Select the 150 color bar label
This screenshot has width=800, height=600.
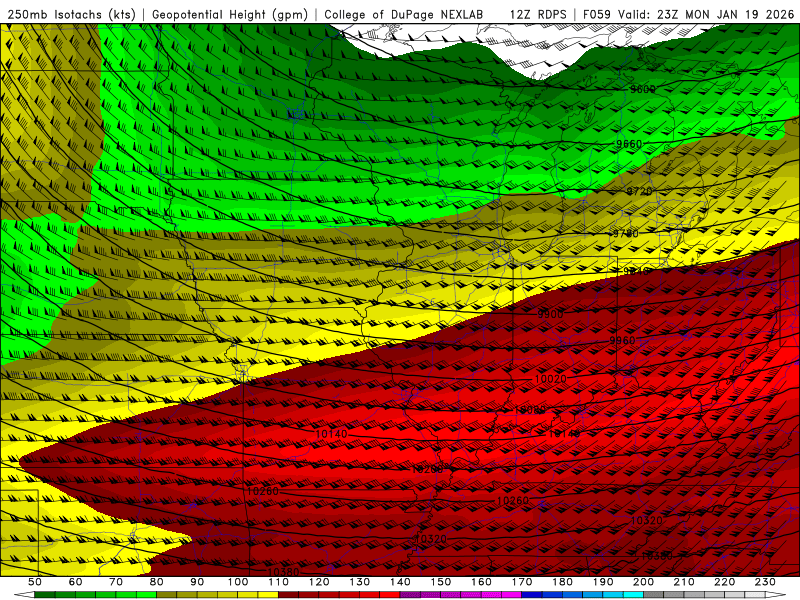(441, 582)
